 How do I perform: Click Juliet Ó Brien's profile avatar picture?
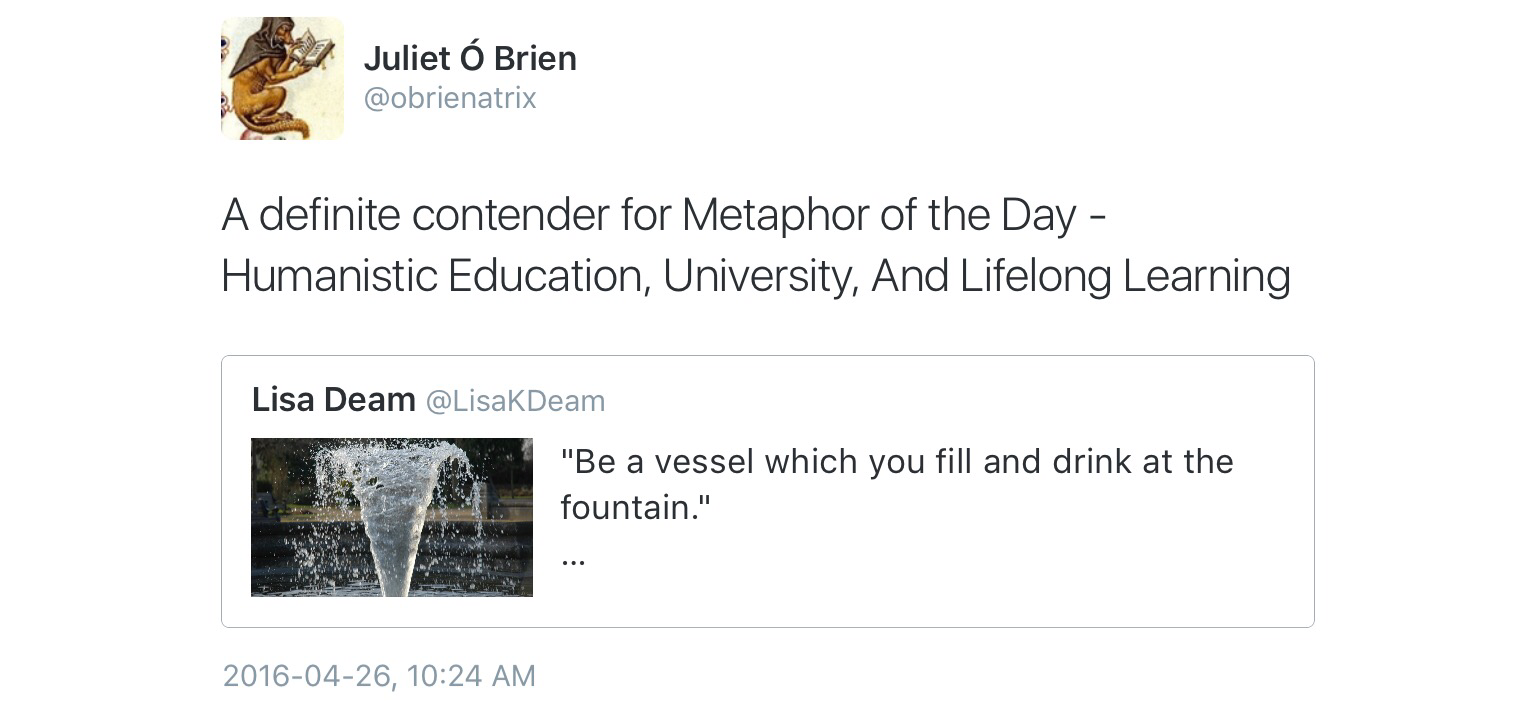[x=282, y=78]
